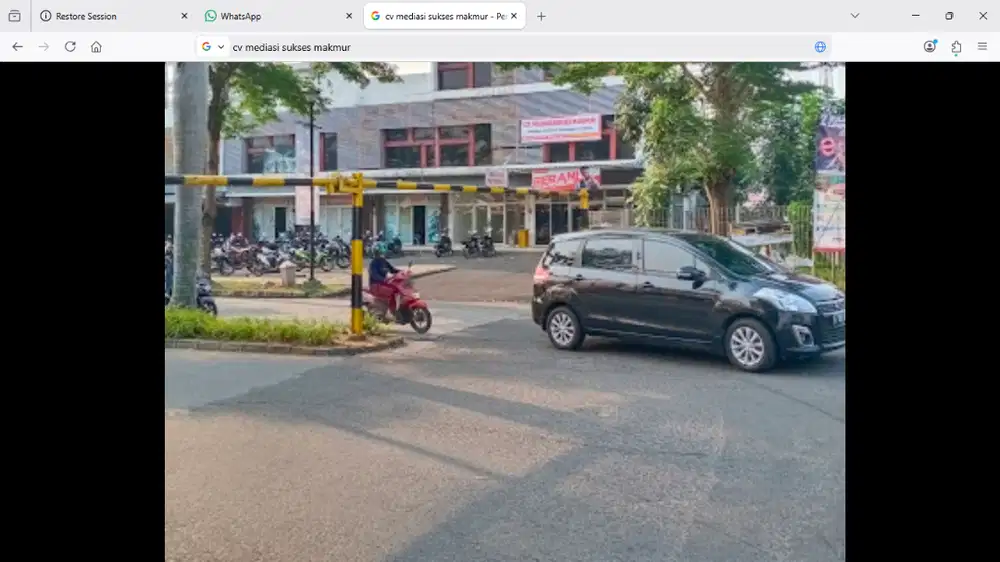Close the Restore Session tab
This screenshot has height=562, width=1000.
pyautogui.click(x=184, y=16)
